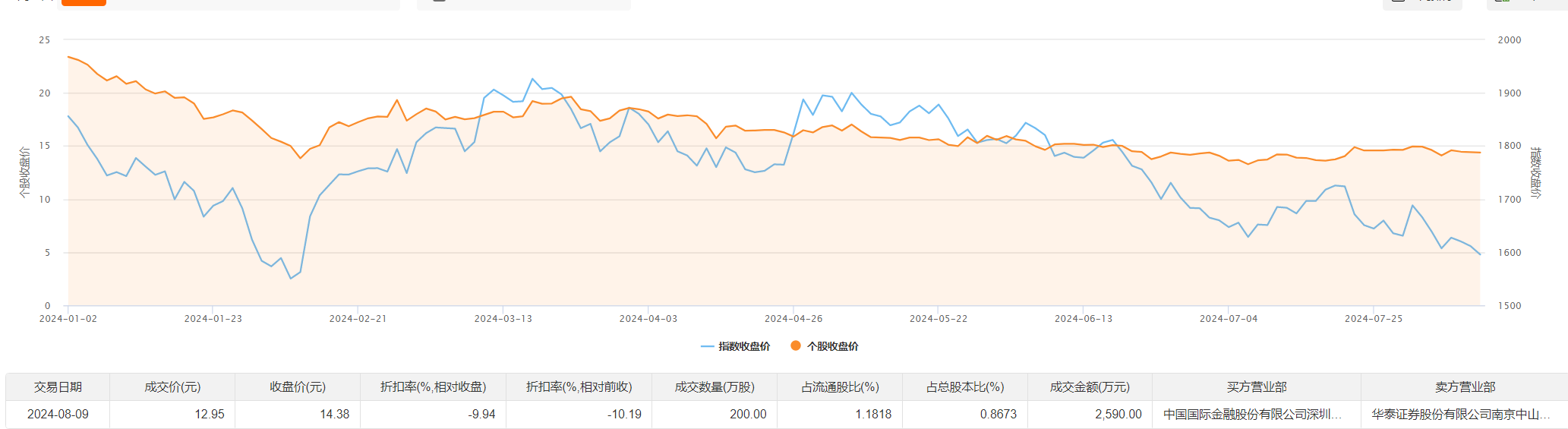Viewport: 1568px width, 429px height.
Task: Sort by the 交易日期 column header
Action: [58, 387]
